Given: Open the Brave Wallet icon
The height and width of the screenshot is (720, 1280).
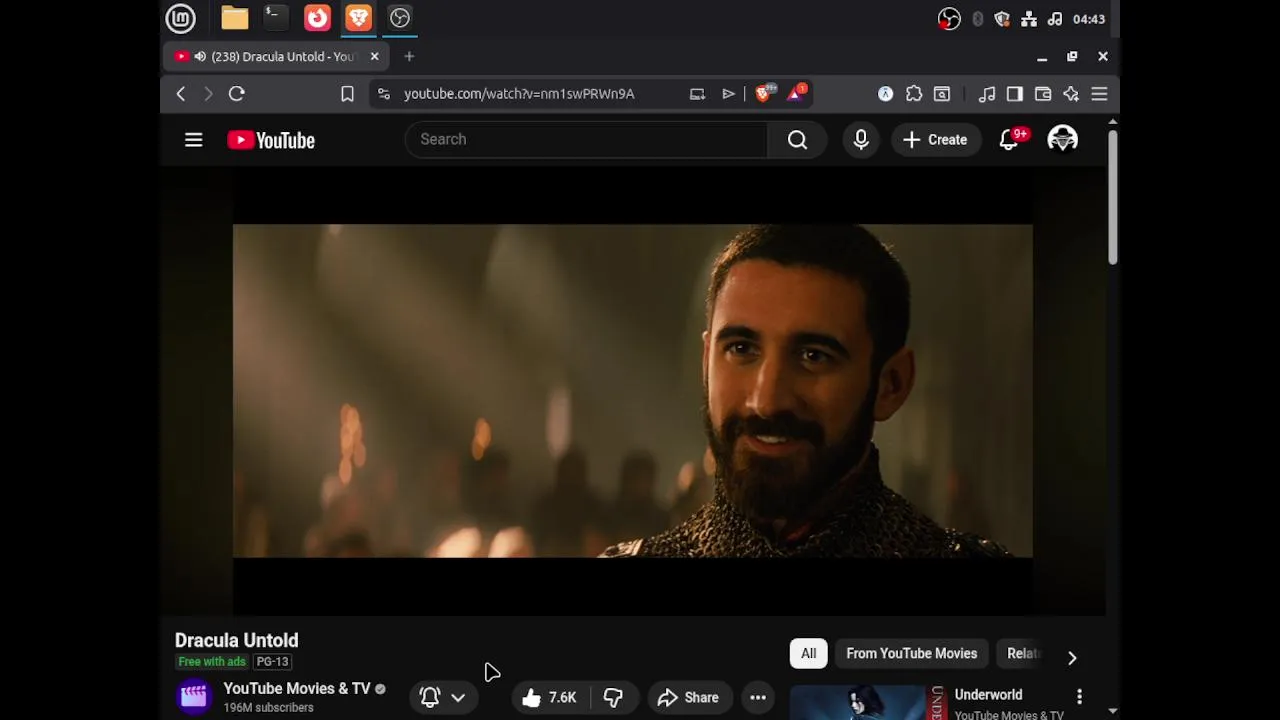Looking at the screenshot, I should (1043, 94).
